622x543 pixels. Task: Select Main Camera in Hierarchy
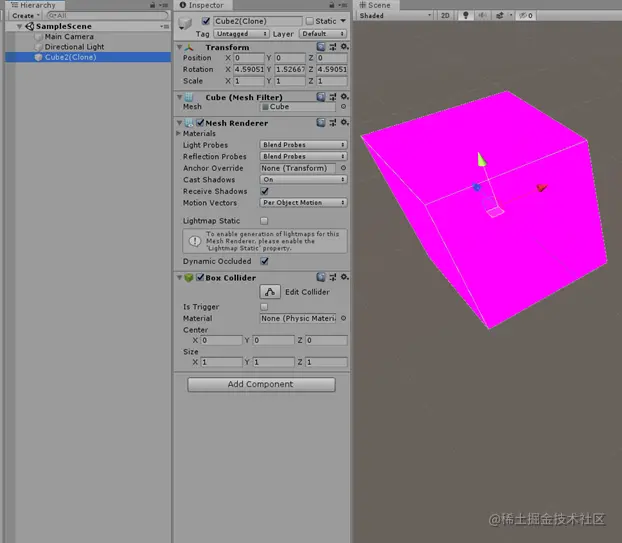point(69,36)
